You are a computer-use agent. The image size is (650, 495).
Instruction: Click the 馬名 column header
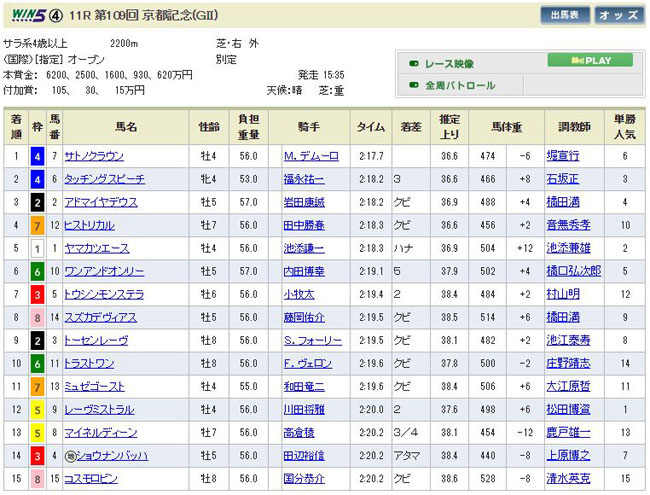[x=126, y=128]
